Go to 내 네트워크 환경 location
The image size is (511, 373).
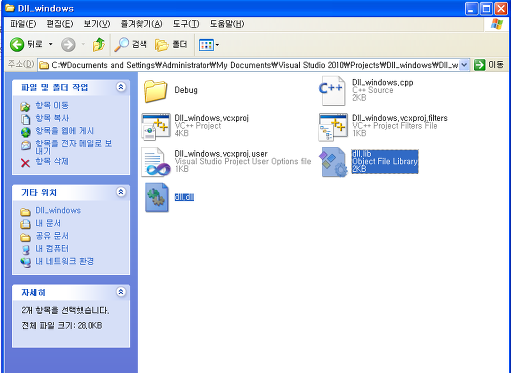coord(65,261)
